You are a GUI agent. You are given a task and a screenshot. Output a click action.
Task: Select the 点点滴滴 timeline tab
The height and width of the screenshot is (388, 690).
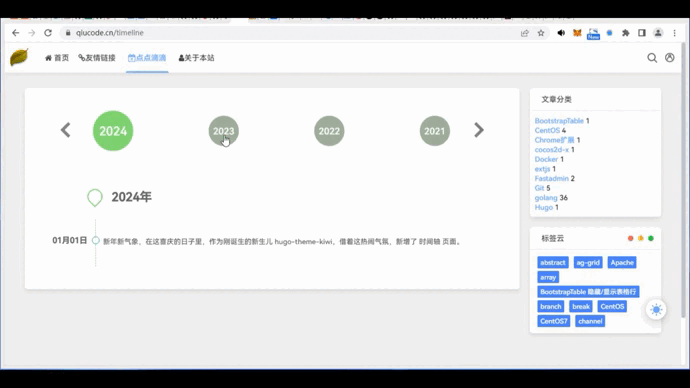147,58
